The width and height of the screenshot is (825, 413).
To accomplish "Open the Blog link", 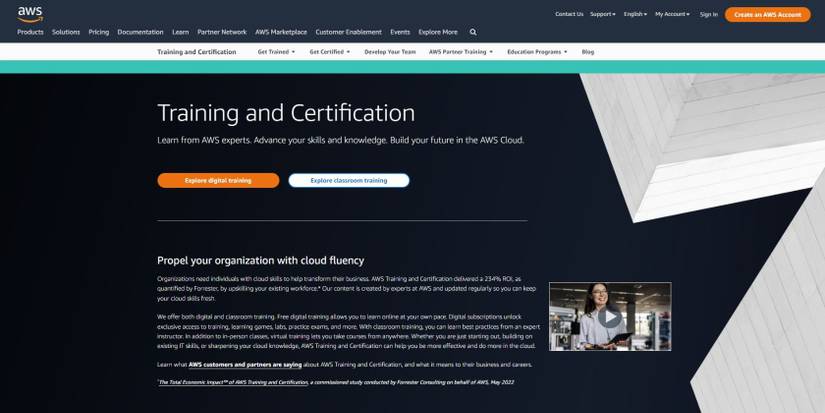I will (x=588, y=52).
